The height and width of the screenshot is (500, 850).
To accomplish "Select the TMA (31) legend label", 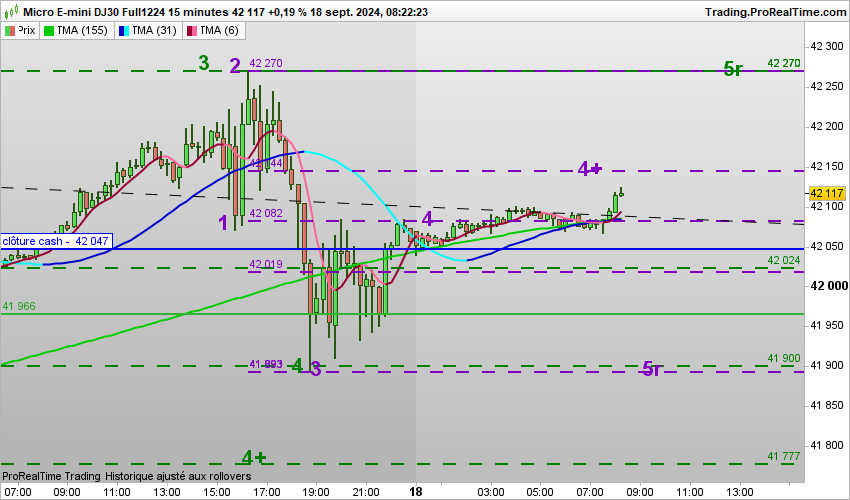I will tap(154, 30).
